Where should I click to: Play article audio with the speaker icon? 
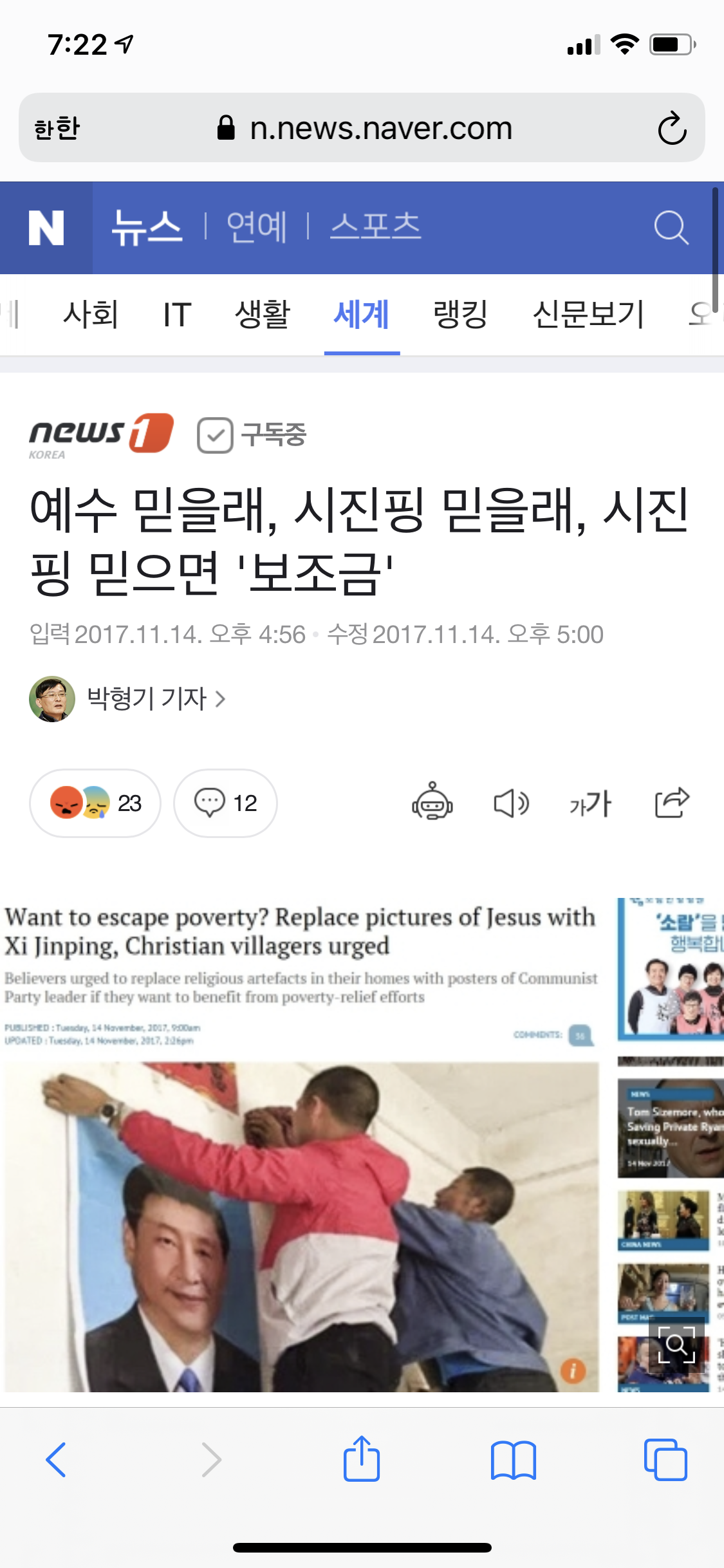click(512, 803)
